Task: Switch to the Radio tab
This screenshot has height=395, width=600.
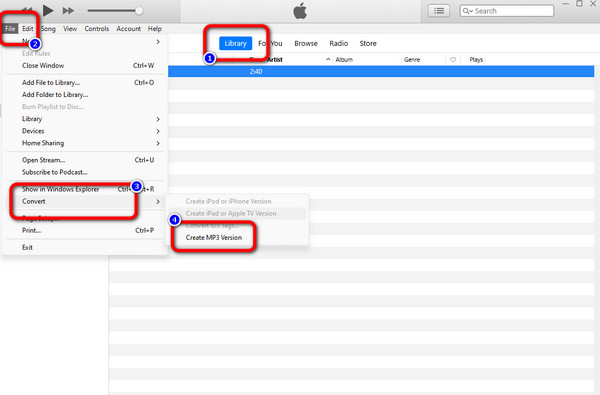Action: point(339,43)
